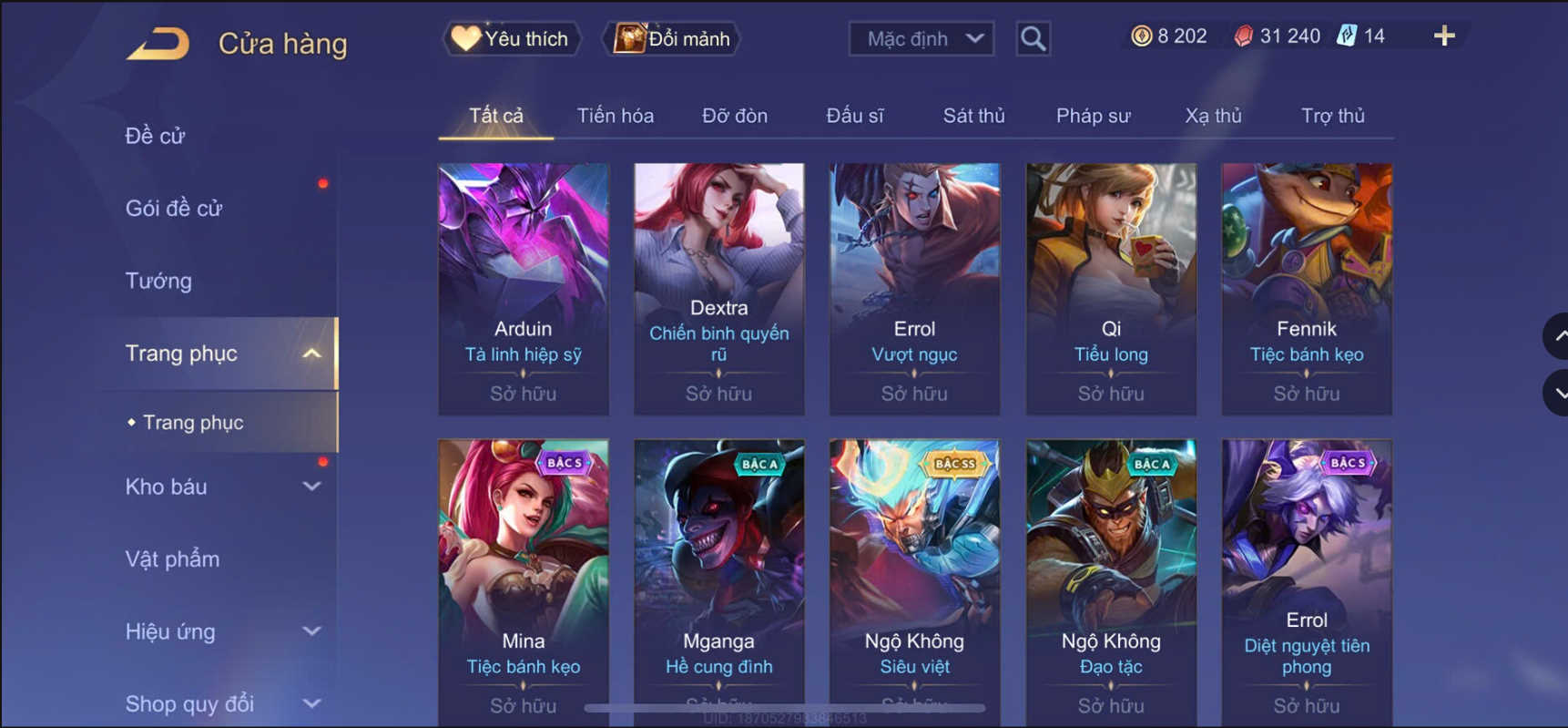Viewport: 1568px width, 728px height.
Task: Open Yêu thích favorites heart button
Action: click(x=513, y=38)
